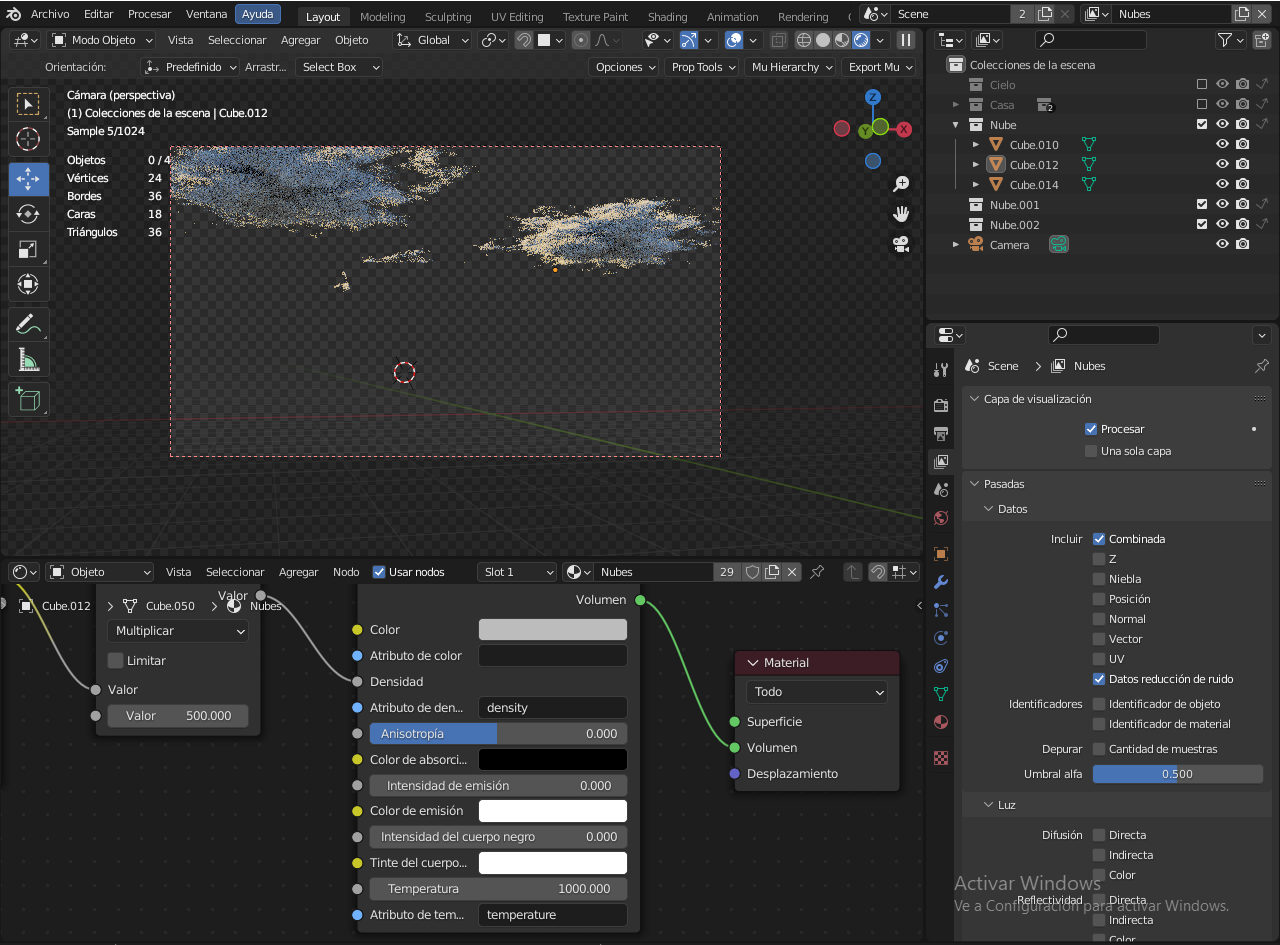The height and width of the screenshot is (945, 1280).
Task: Open the Multiplicar operation dropdown
Action: click(x=178, y=631)
